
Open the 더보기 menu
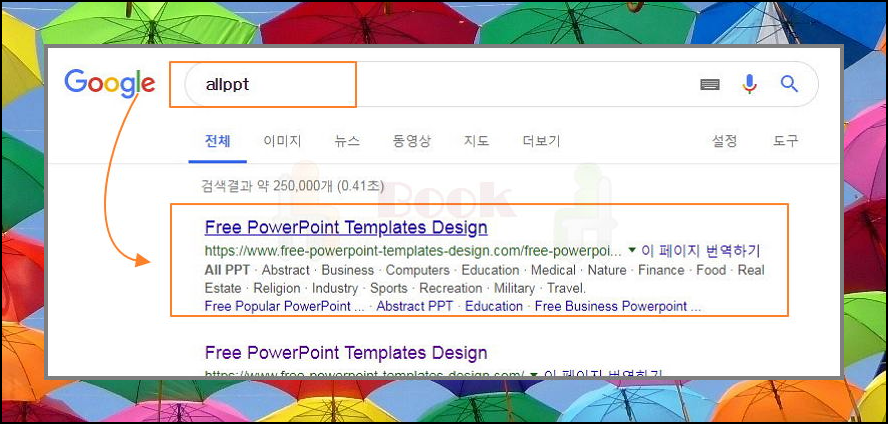[x=541, y=141]
